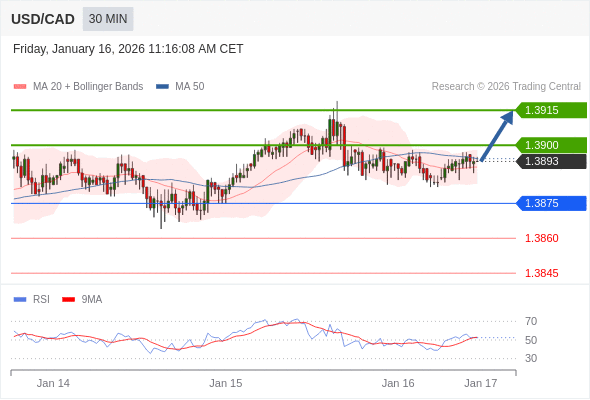
Task: Click the 1.3900 green resistance price tag
Action: (551, 145)
